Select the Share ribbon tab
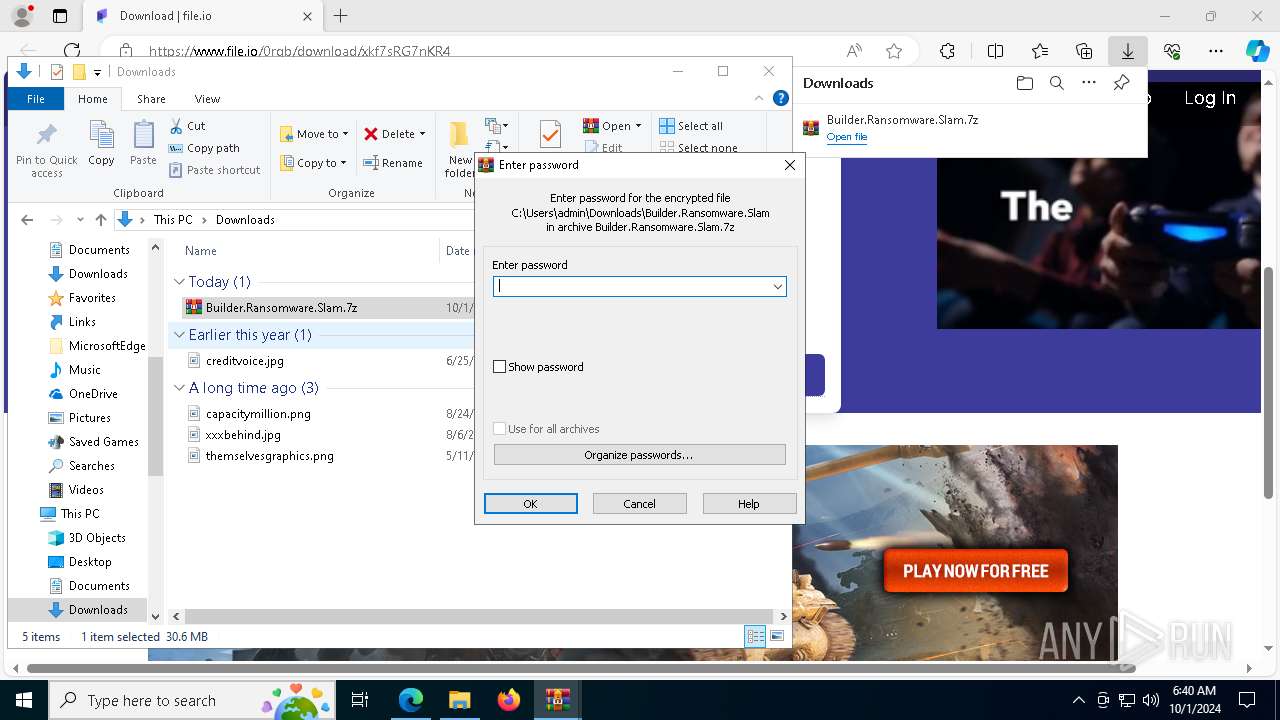This screenshot has height=720, width=1280. click(x=151, y=99)
